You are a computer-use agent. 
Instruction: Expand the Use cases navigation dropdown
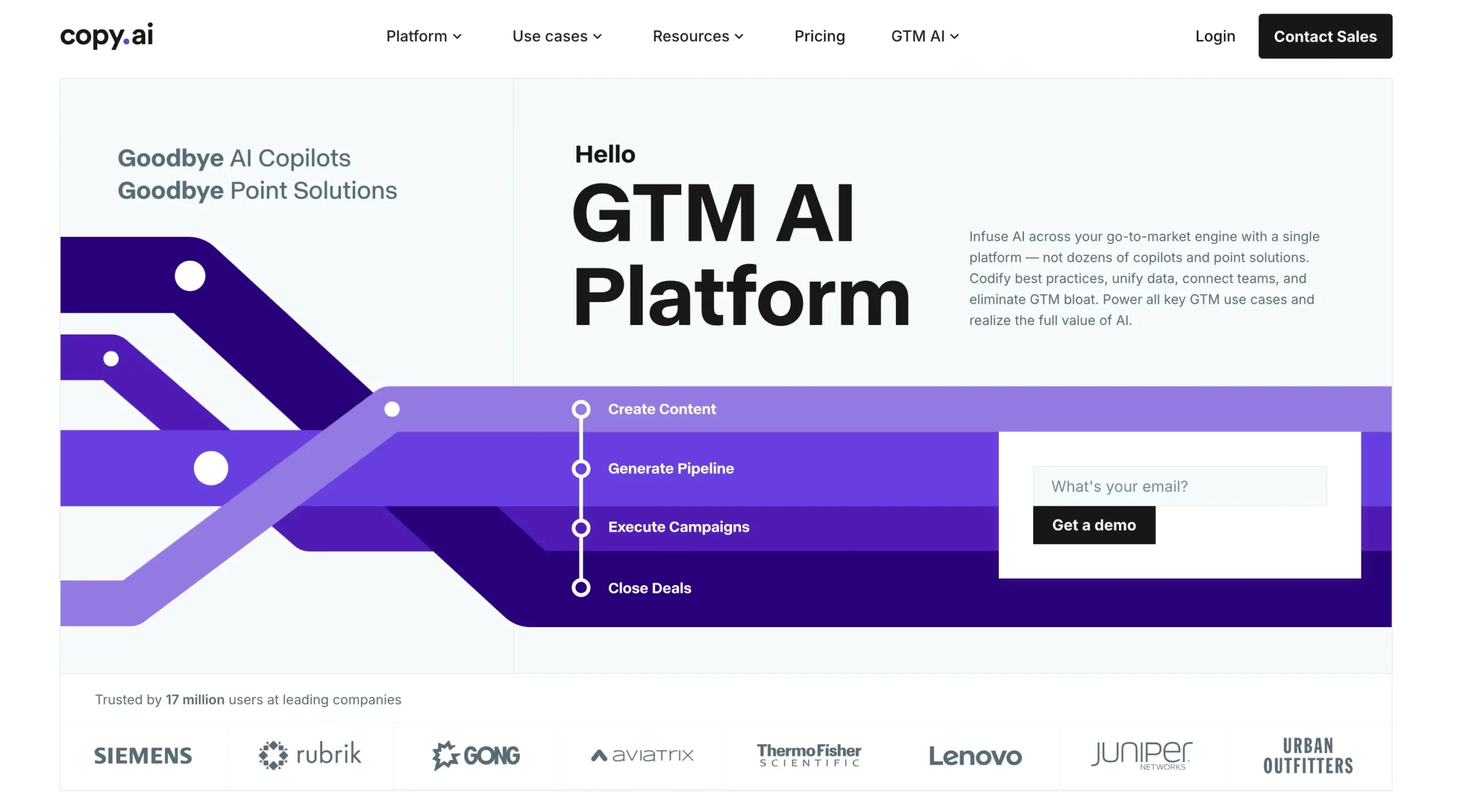click(x=557, y=36)
